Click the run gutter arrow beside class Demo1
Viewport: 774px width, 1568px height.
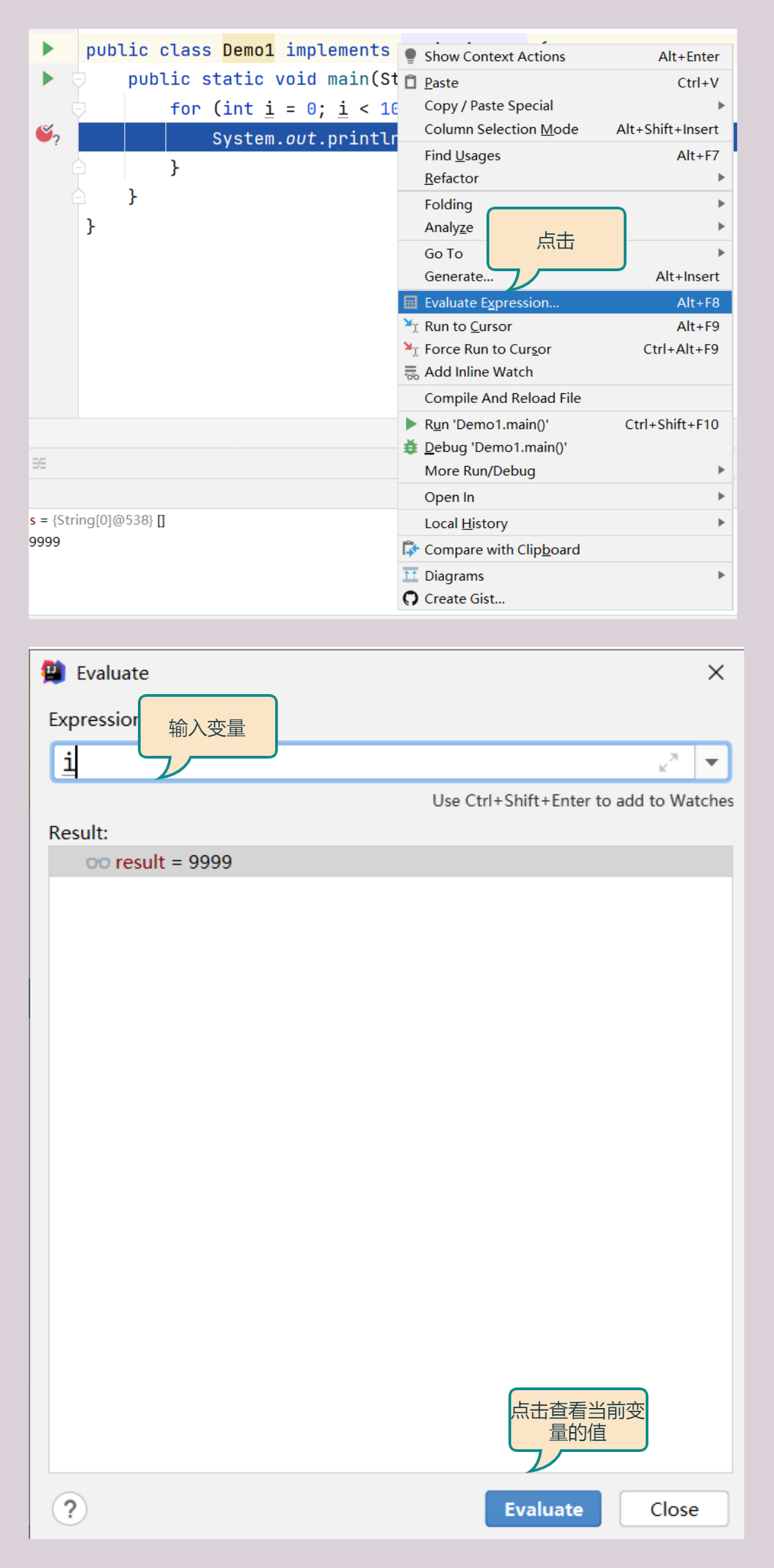pyautogui.click(x=48, y=49)
